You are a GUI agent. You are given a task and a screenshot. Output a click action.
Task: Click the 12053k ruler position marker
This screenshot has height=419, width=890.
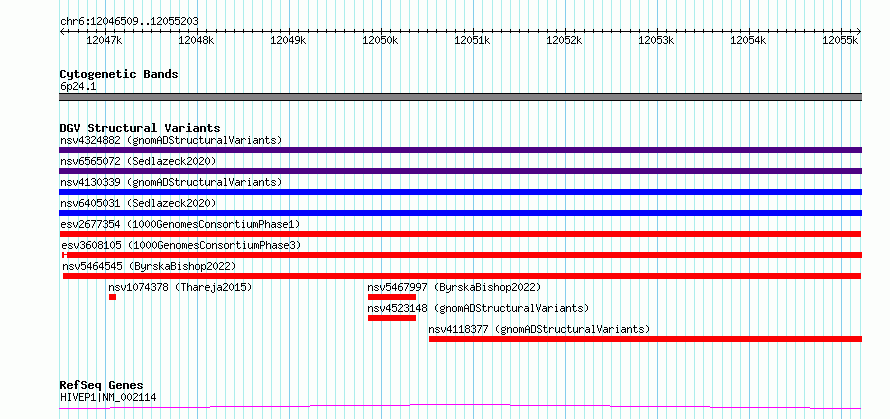[657, 40]
